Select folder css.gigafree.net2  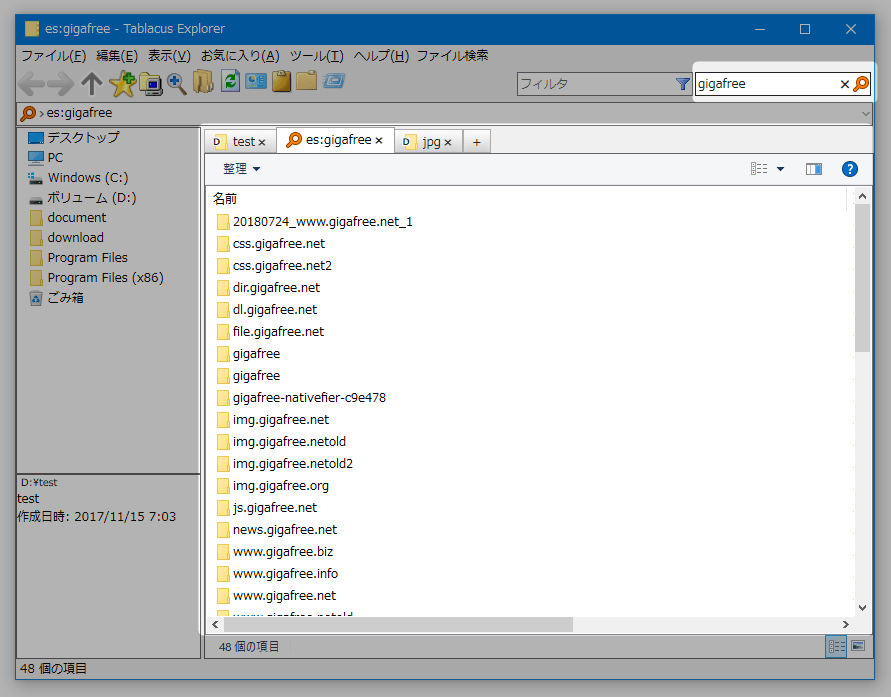[x=282, y=266]
